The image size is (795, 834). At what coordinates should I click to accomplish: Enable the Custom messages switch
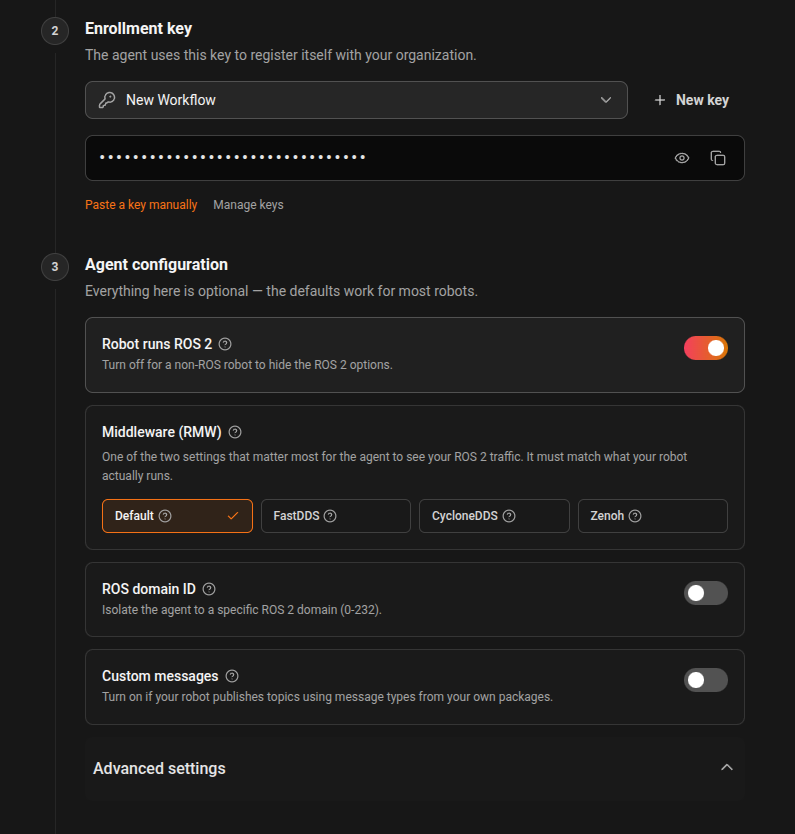(706, 680)
